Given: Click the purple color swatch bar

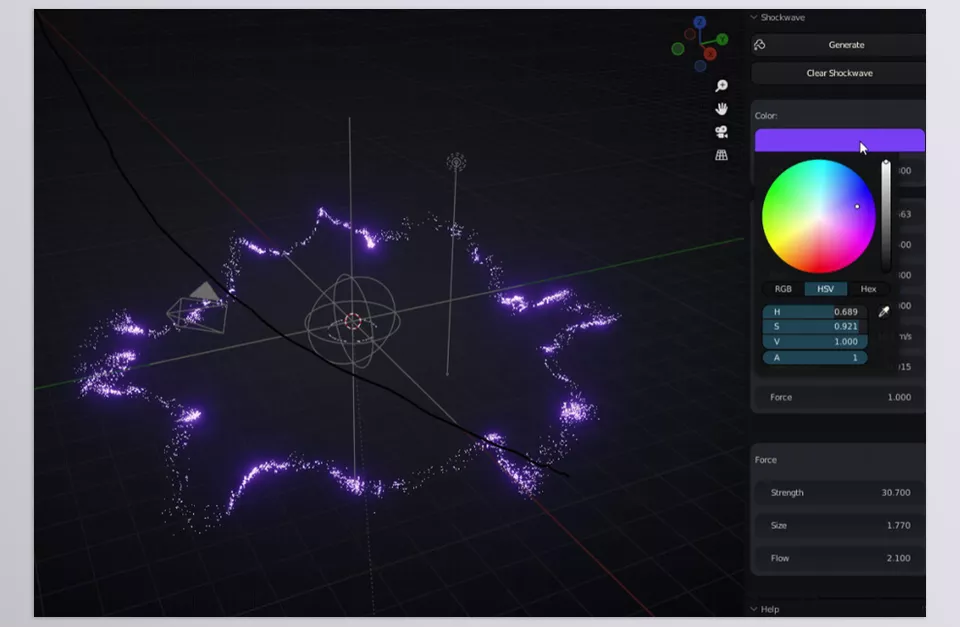Looking at the screenshot, I should coord(838,140).
